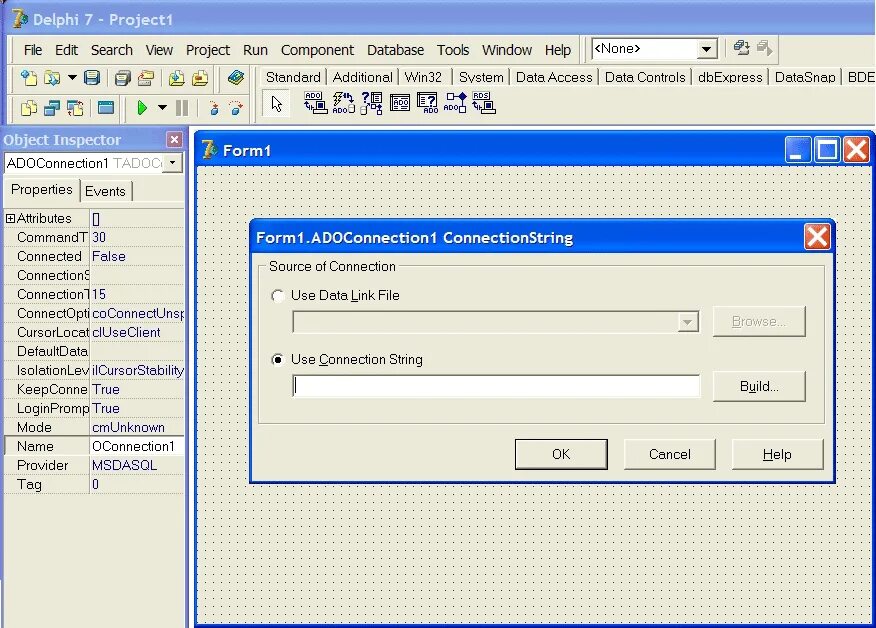Open the Help contents book icon

[236, 78]
